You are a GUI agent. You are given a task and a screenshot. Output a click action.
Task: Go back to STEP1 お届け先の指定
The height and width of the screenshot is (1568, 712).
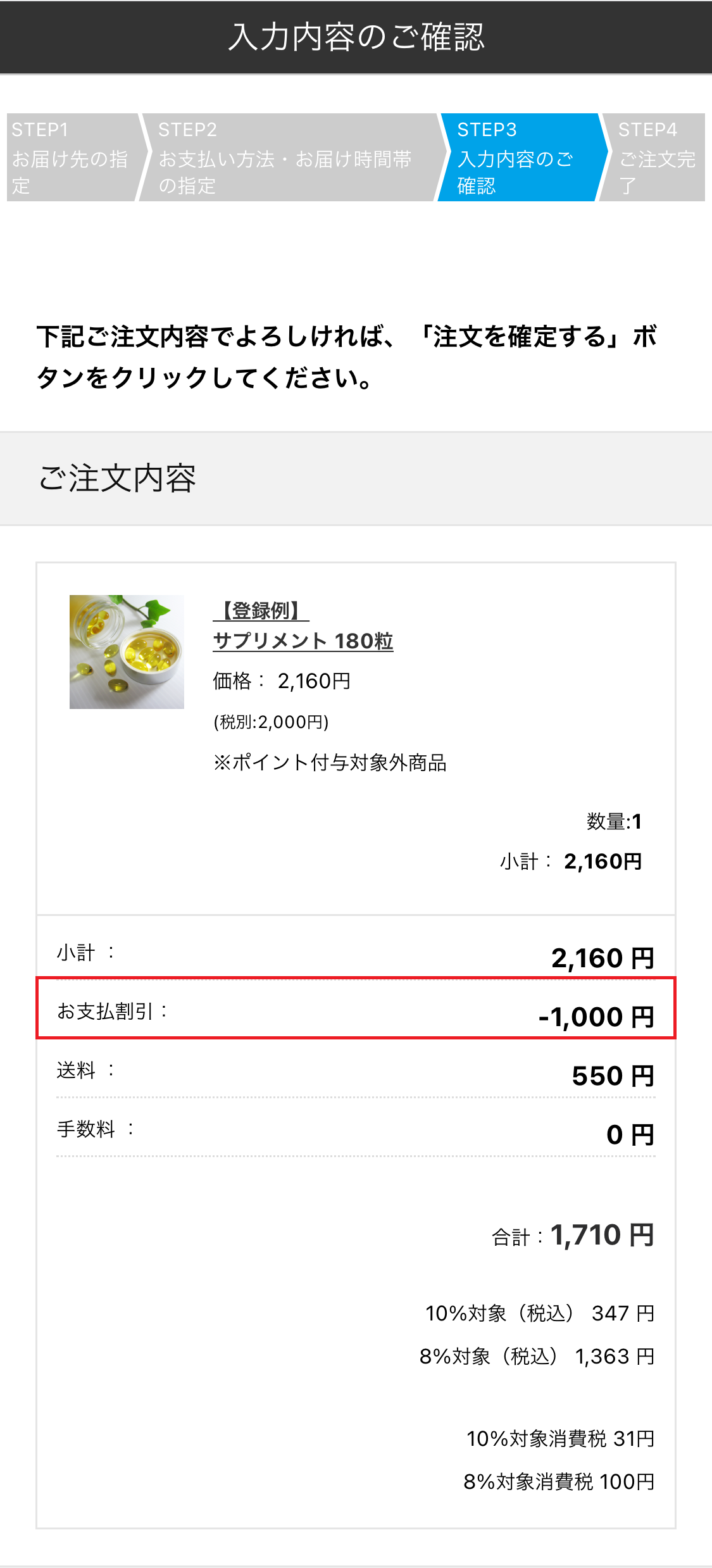coord(71,158)
